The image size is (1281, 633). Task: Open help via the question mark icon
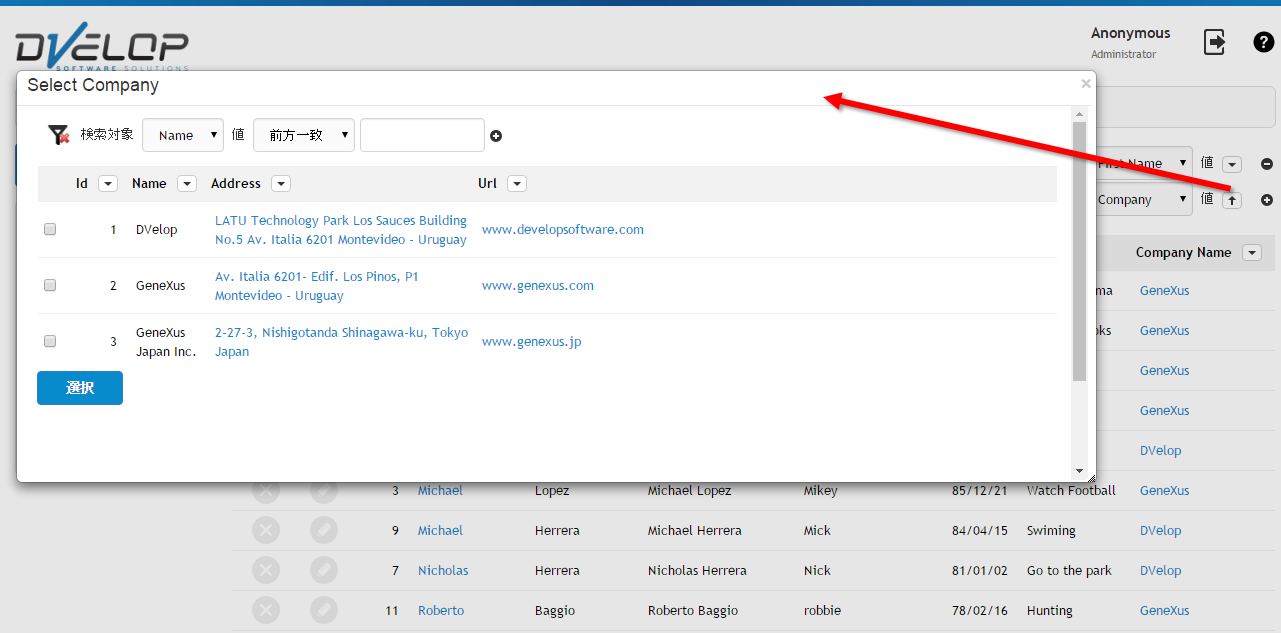click(x=1264, y=42)
